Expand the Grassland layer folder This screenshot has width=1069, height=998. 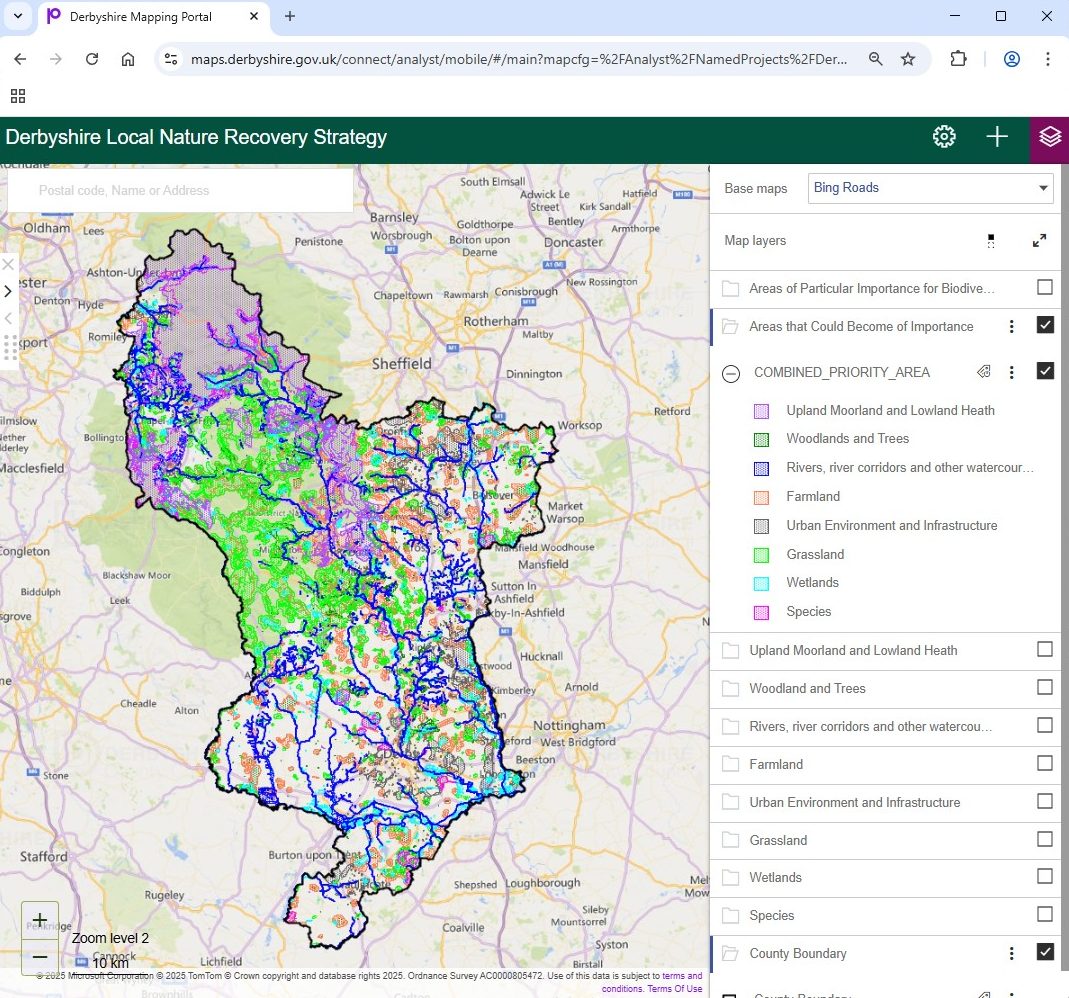pyautogui.click(x=730, y=840)
